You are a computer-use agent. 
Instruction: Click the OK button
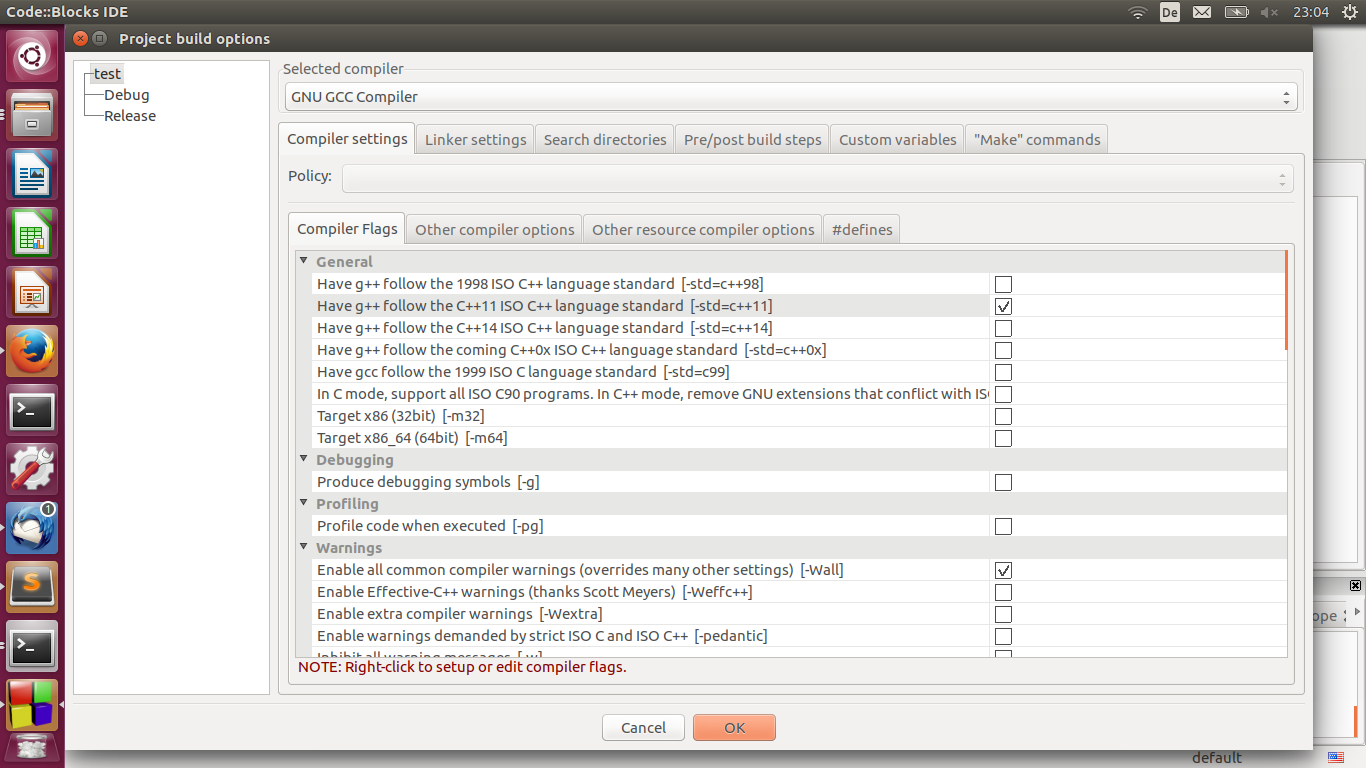coord(734,727)
